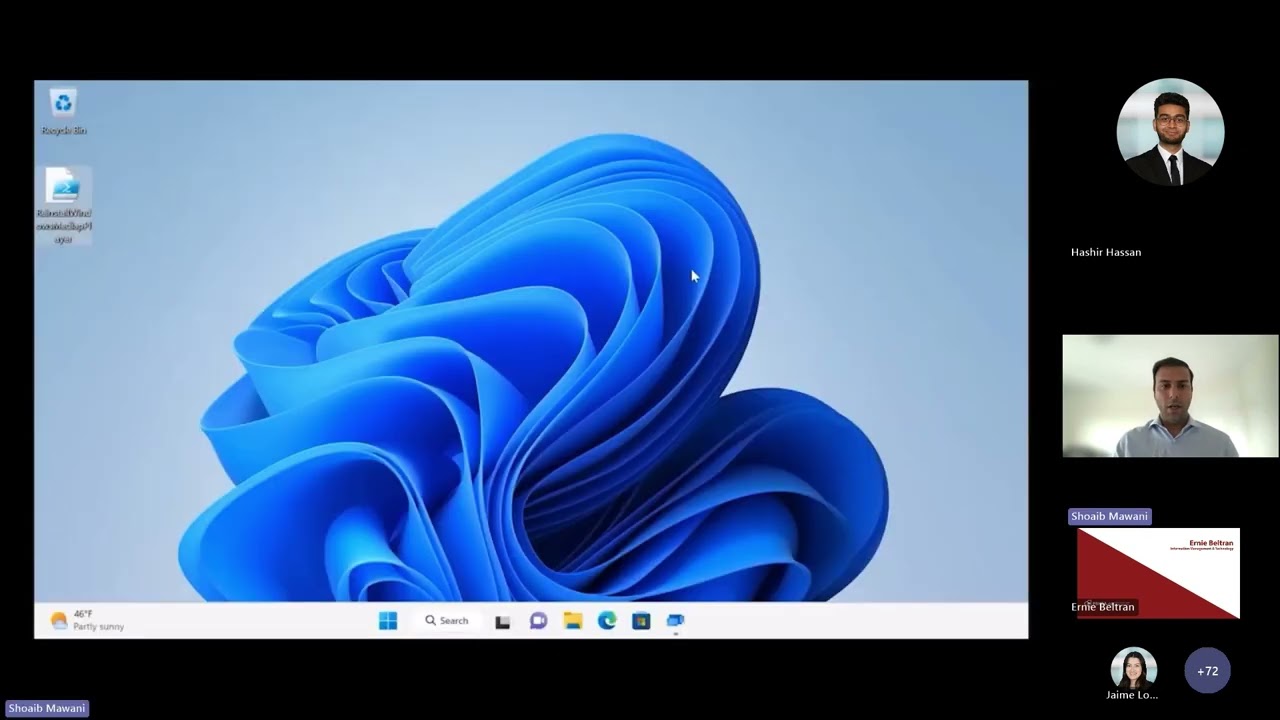
Task: Click the Shoaib Mawani presenter label at bottom left
Action: pyautogui.click(x=46, y=708)
